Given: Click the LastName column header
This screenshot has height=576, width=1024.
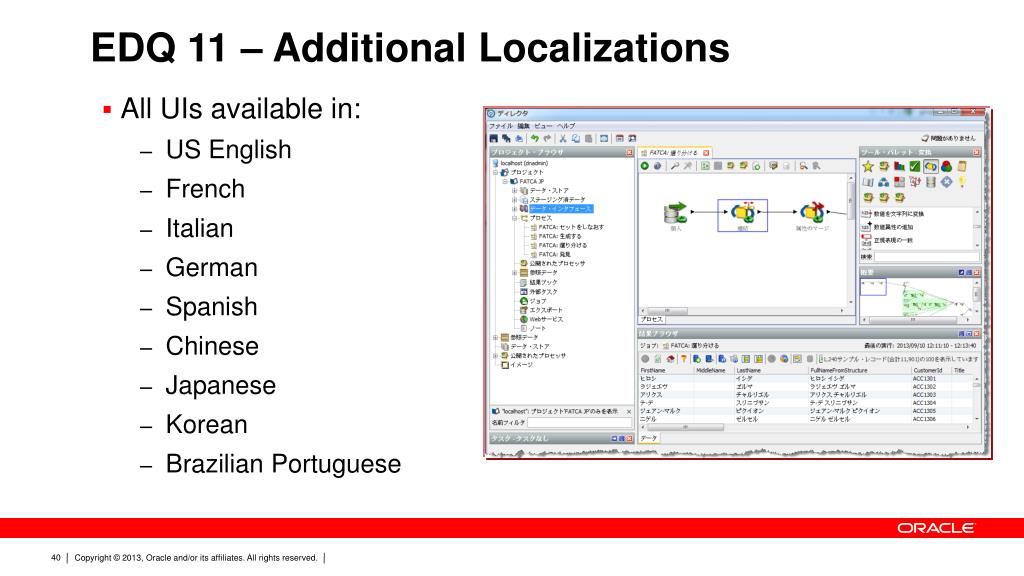Looking at the screenshot, I should (x=771, y=370).
